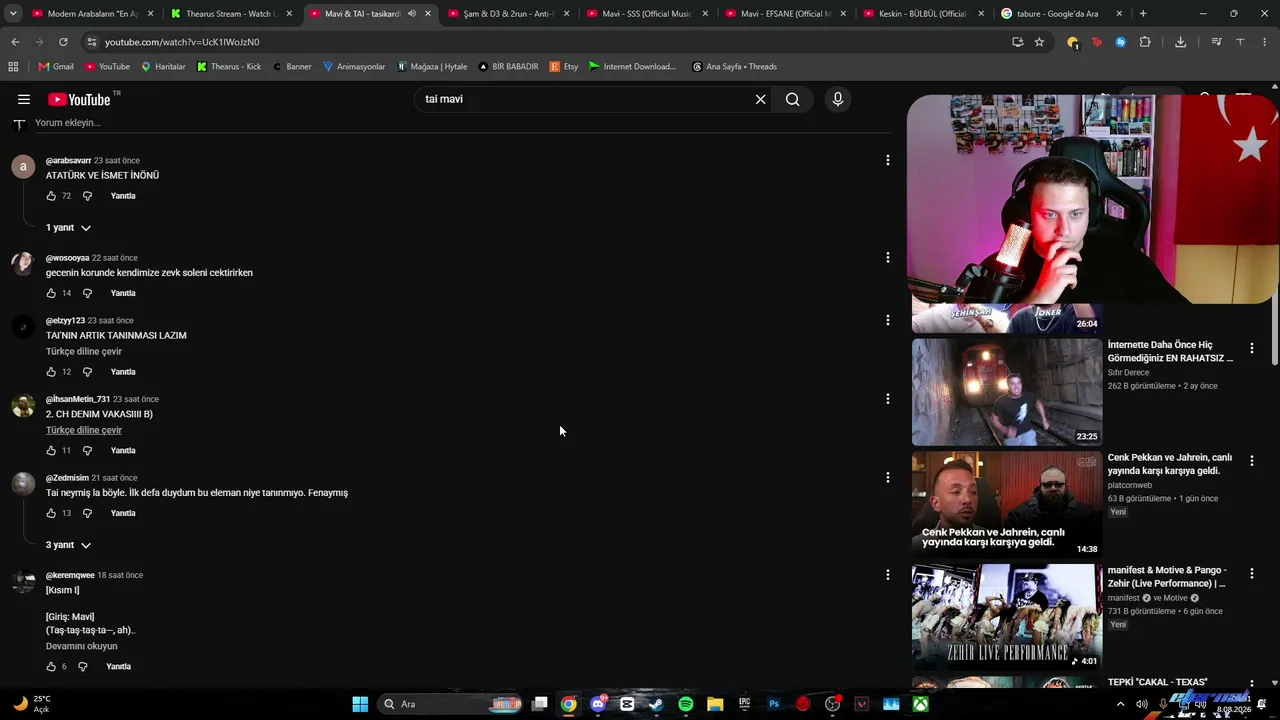The height and width of the screenshot is (720, 1280).
Task: Go back in browser history
Action: [15, 42]
